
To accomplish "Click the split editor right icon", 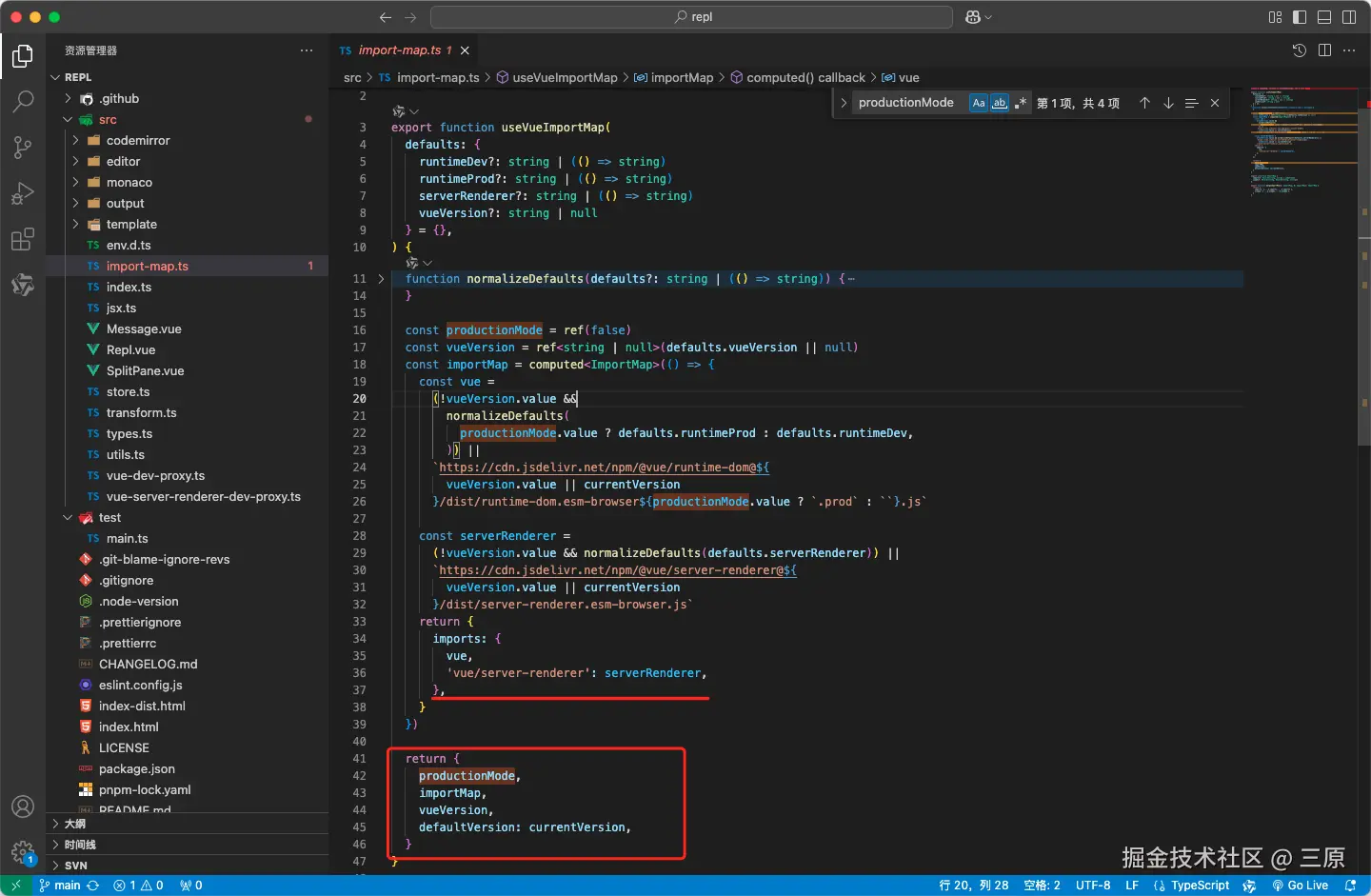I will [1324, 50].
